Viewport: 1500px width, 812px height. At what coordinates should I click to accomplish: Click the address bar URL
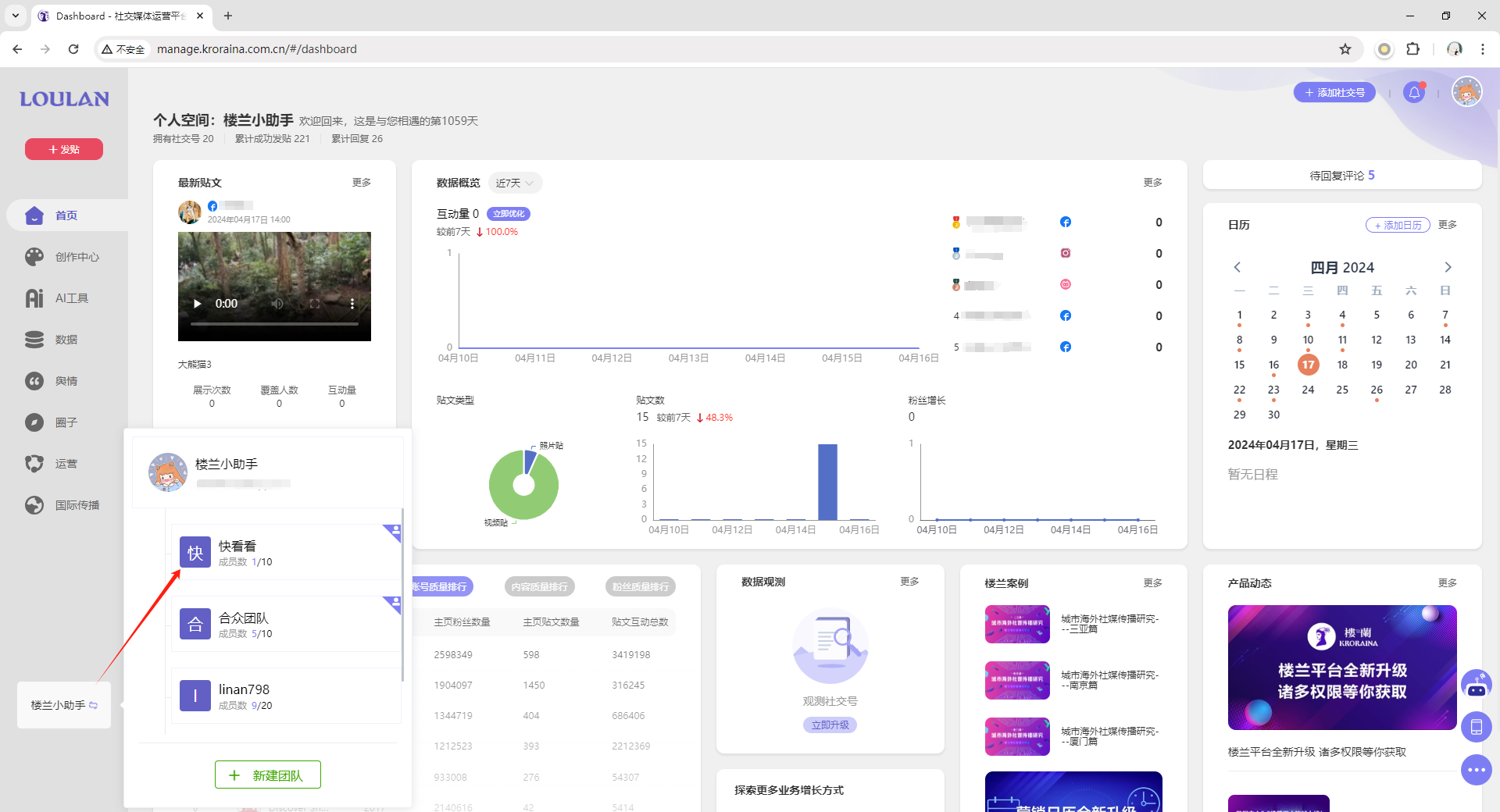click(257, 49)
